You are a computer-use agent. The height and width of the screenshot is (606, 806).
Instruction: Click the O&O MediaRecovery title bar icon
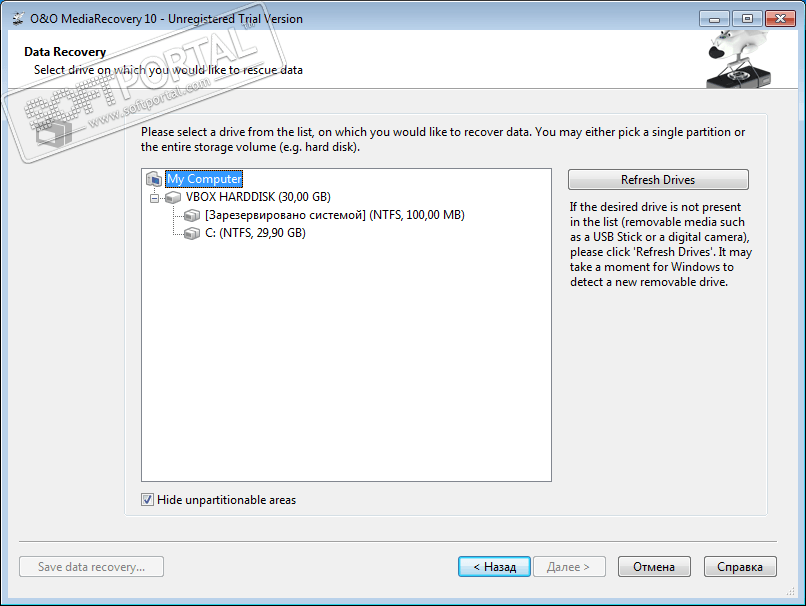click(18, 19)
